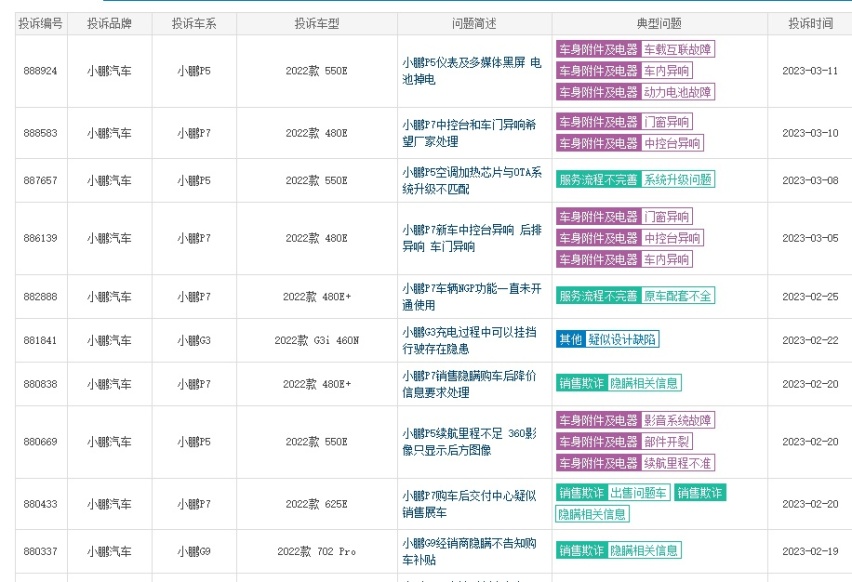Open complaint link '小鹏P7中控台和车门异响希望厂家处理'

(x=469, y=133)
